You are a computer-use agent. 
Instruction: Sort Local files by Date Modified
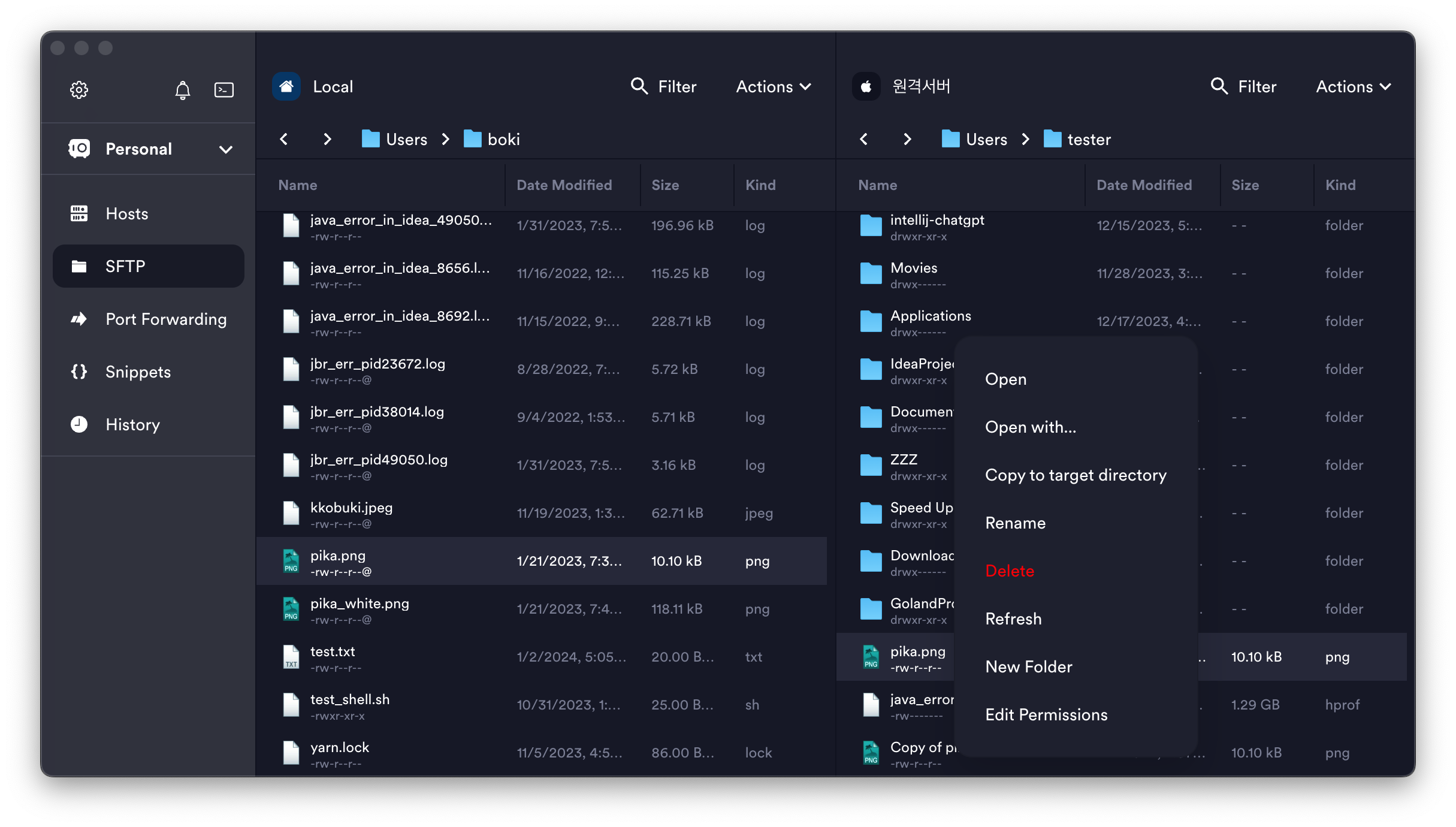[x=564, y=185]
